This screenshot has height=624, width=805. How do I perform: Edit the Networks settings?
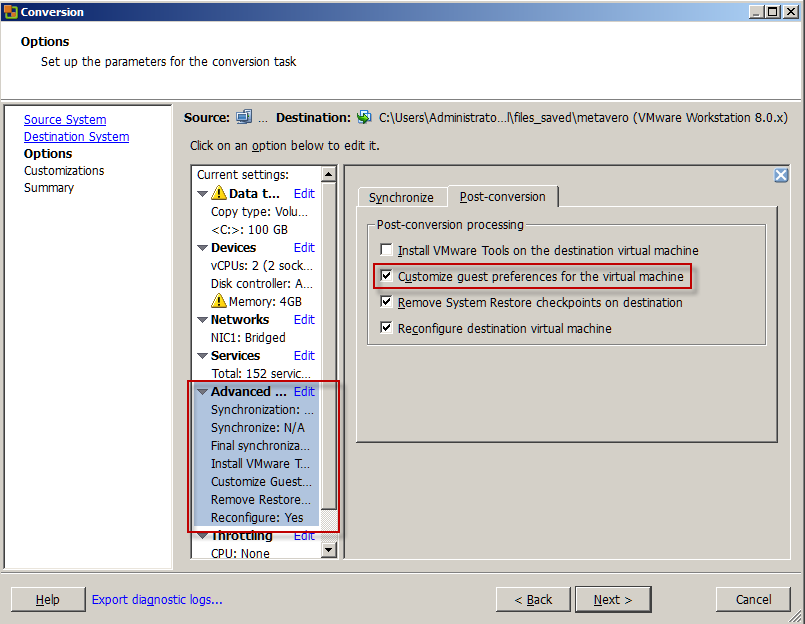(304, 319)
